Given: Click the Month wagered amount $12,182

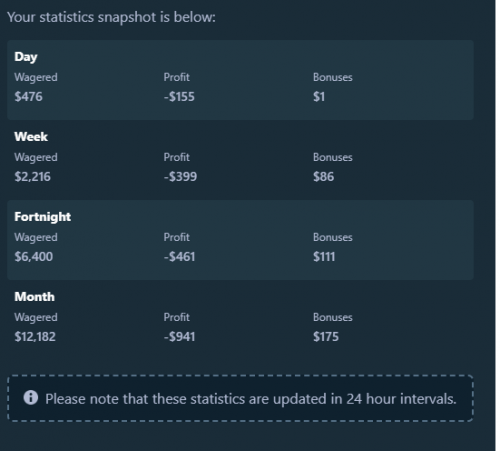Looking at the screenshot, I should [x=35, y=337].
